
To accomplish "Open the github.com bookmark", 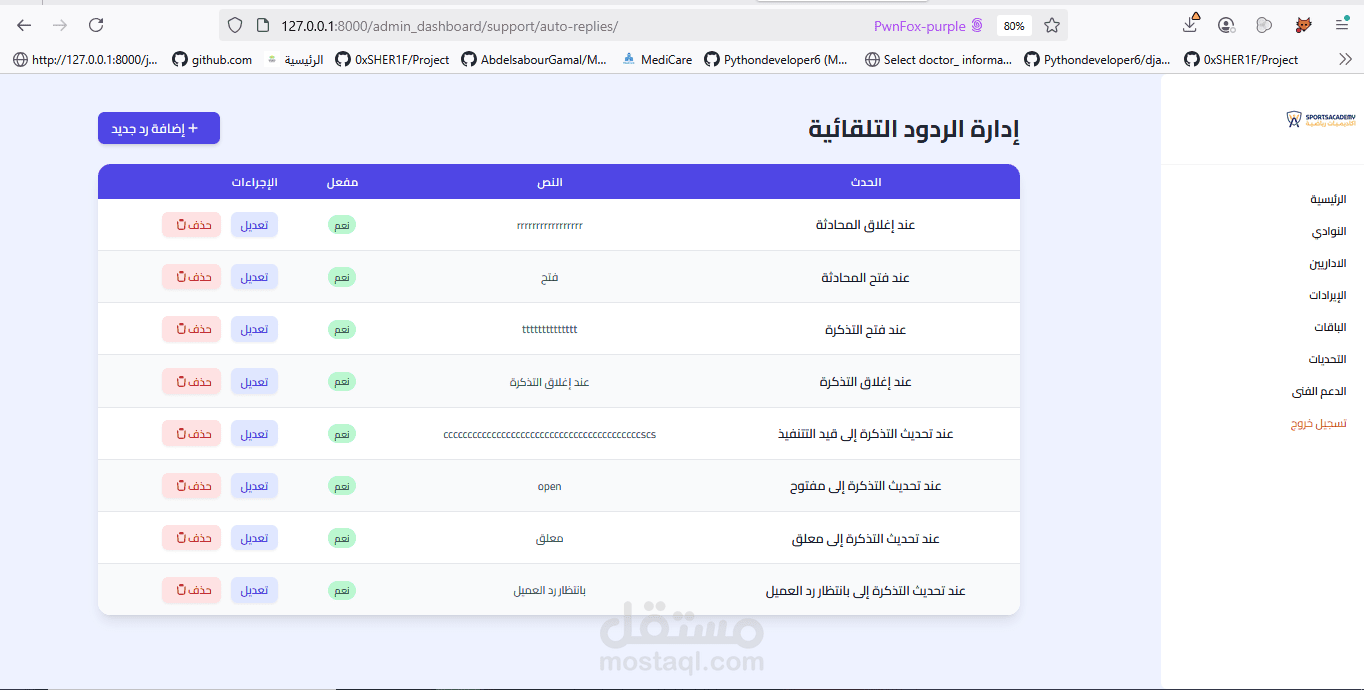I will tap(212, 60).
